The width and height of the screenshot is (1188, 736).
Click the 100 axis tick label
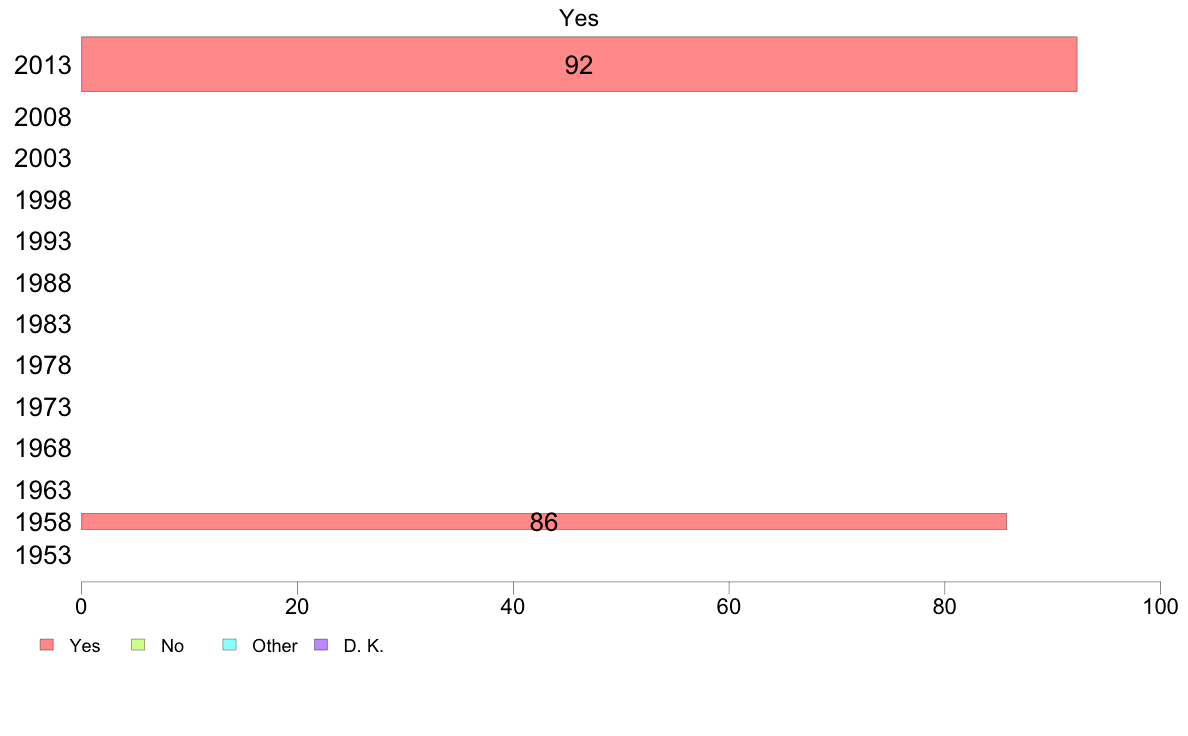point(1161,606)
